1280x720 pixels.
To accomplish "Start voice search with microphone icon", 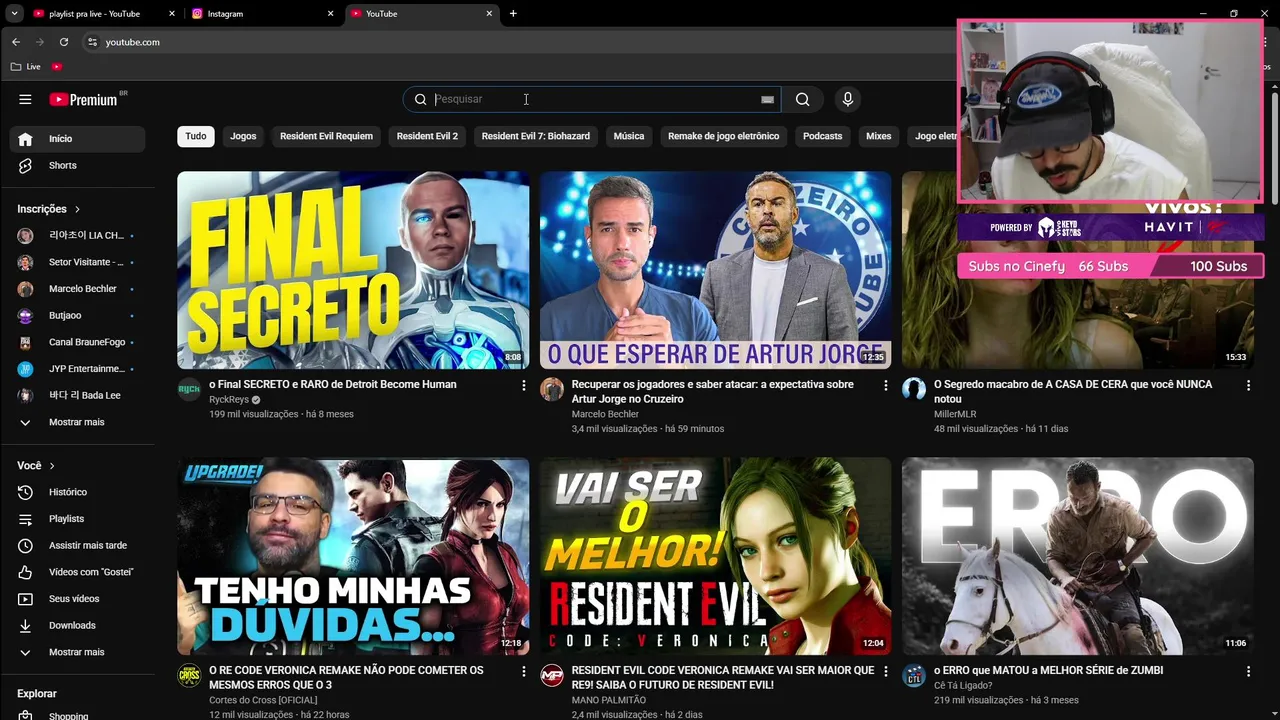I will tap(847, 99).
